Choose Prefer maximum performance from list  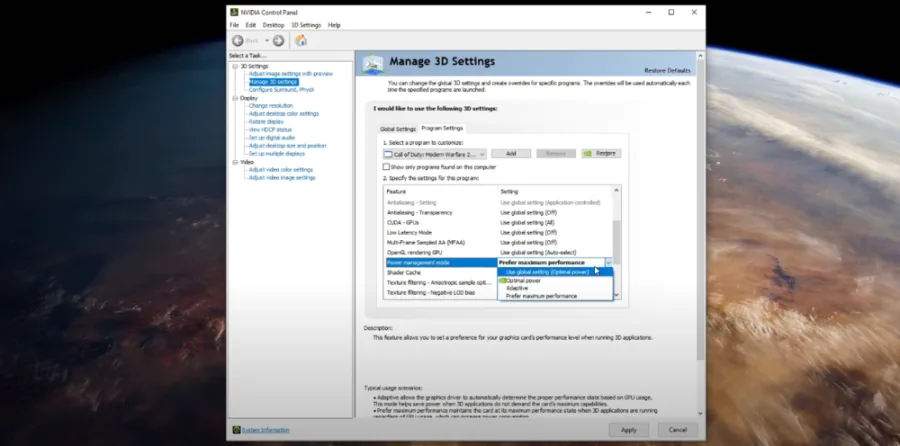point(541,296)
